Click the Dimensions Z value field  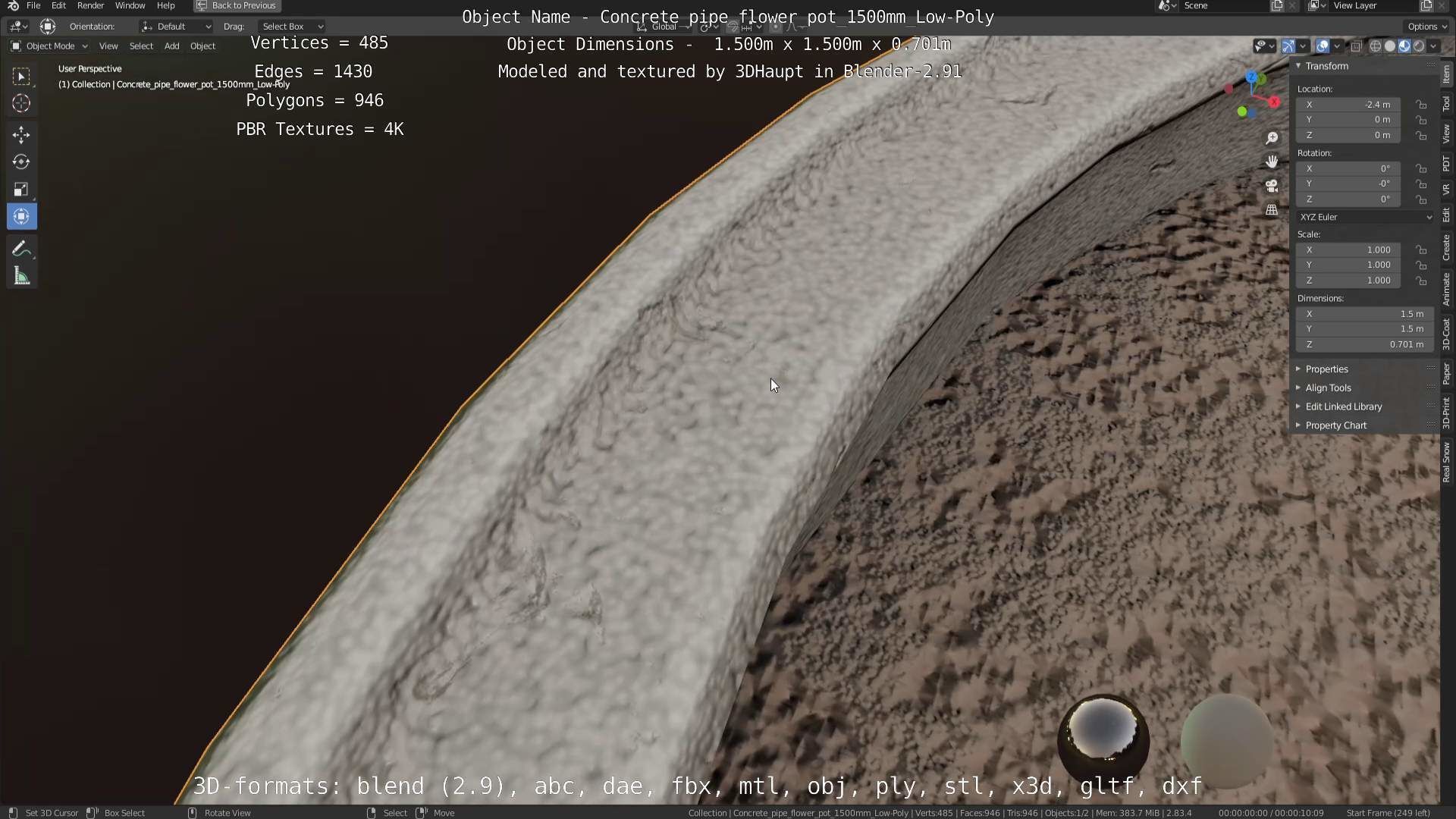[1365, 344]
